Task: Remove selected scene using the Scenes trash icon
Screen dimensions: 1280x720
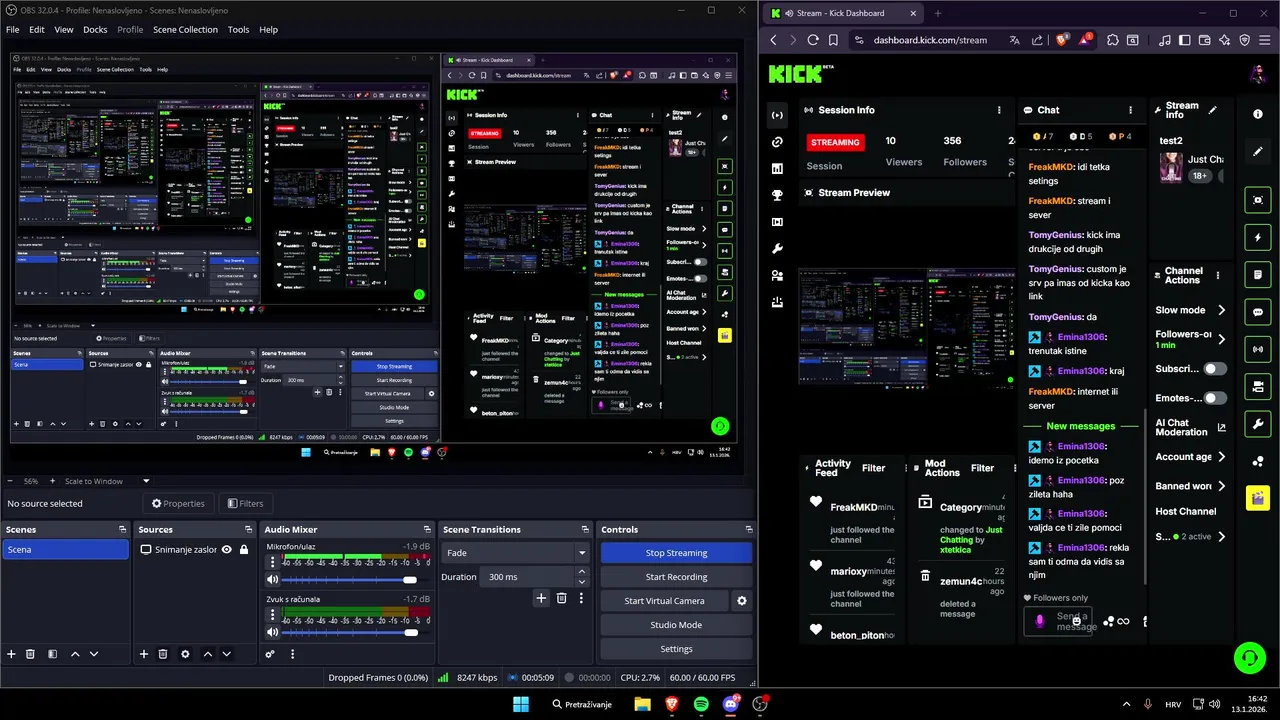Action: point(31,654)
